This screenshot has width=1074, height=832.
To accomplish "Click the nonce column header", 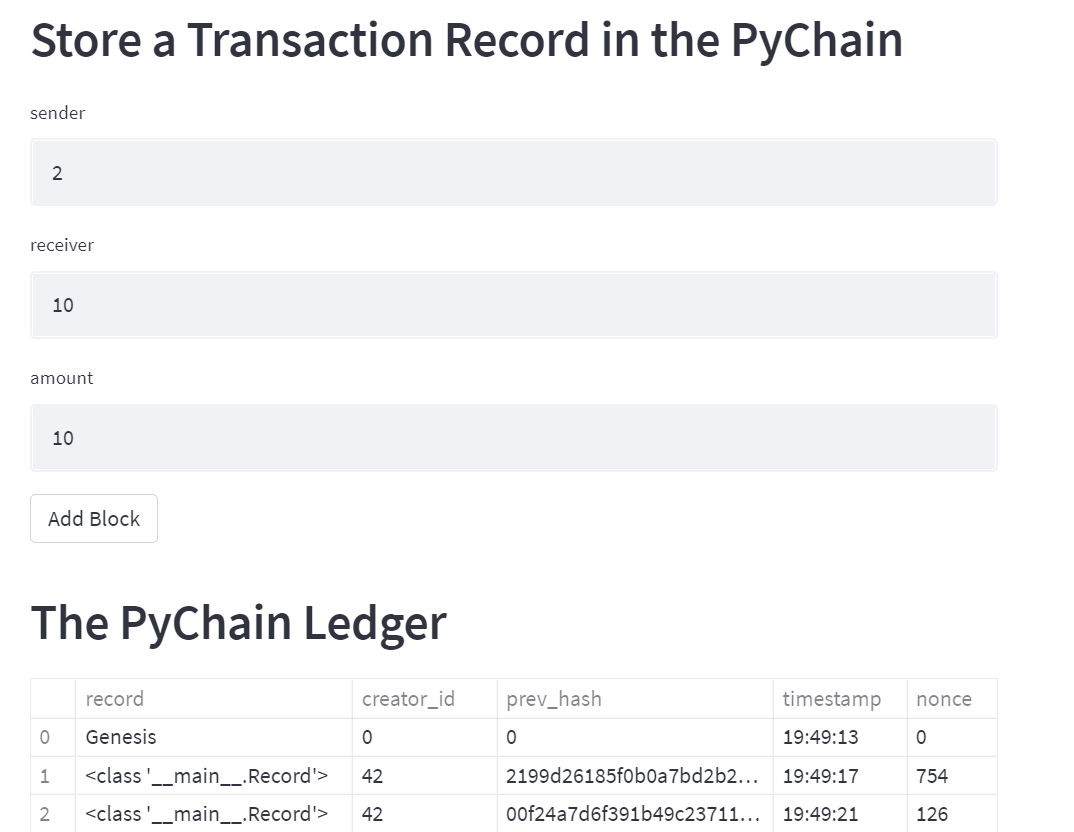I will 943,698.
